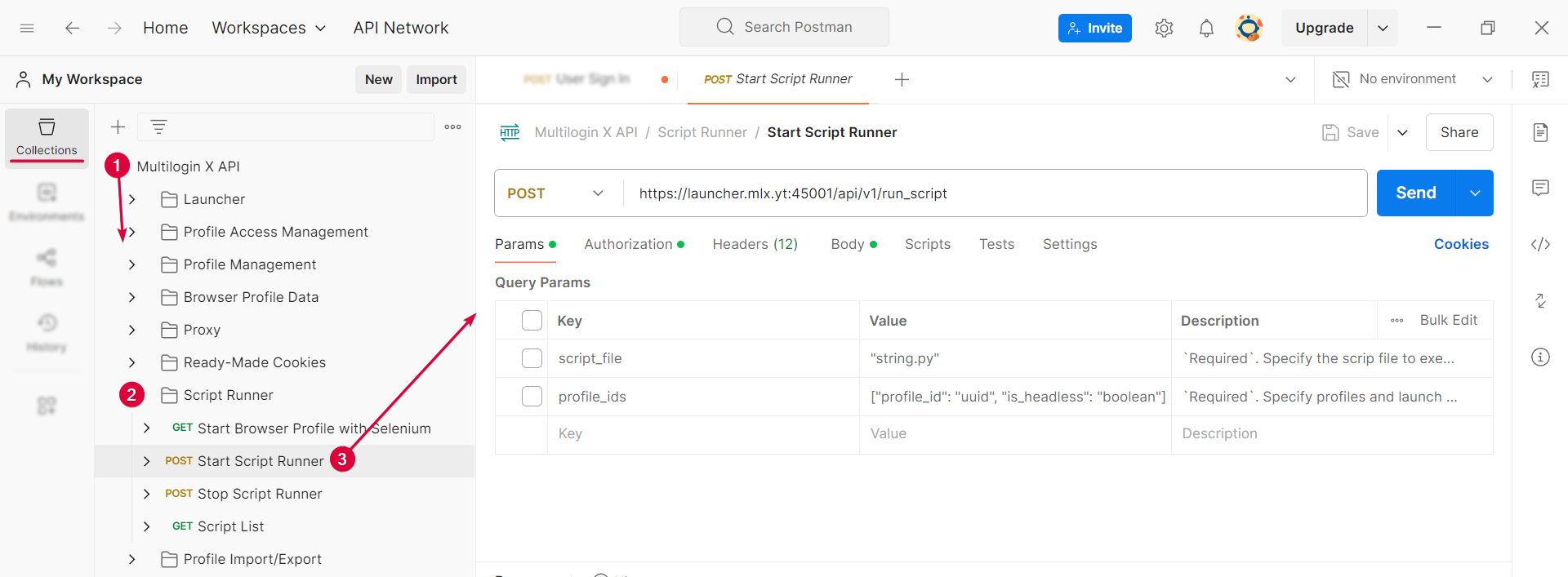1568x577 pixels.
Task: Select the User Sign In request tab
Action: [x=577, y=79]
